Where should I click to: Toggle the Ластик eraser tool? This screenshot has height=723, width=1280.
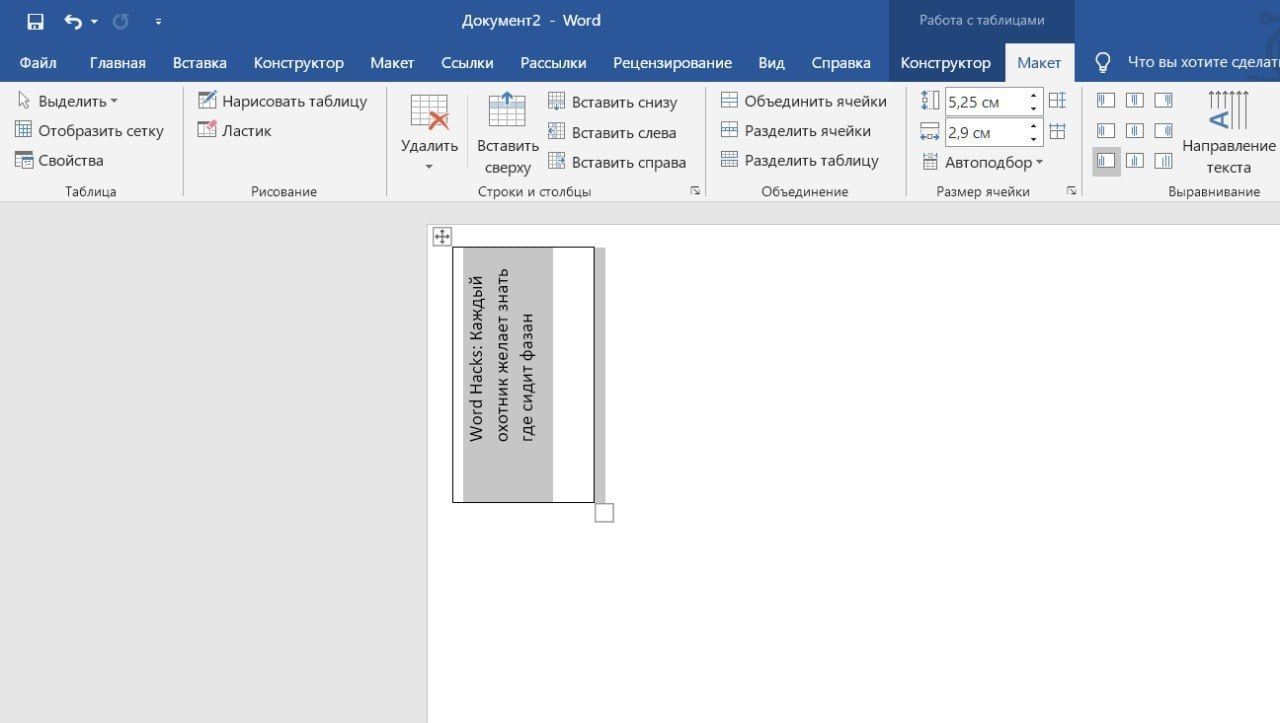pos(234,130)
